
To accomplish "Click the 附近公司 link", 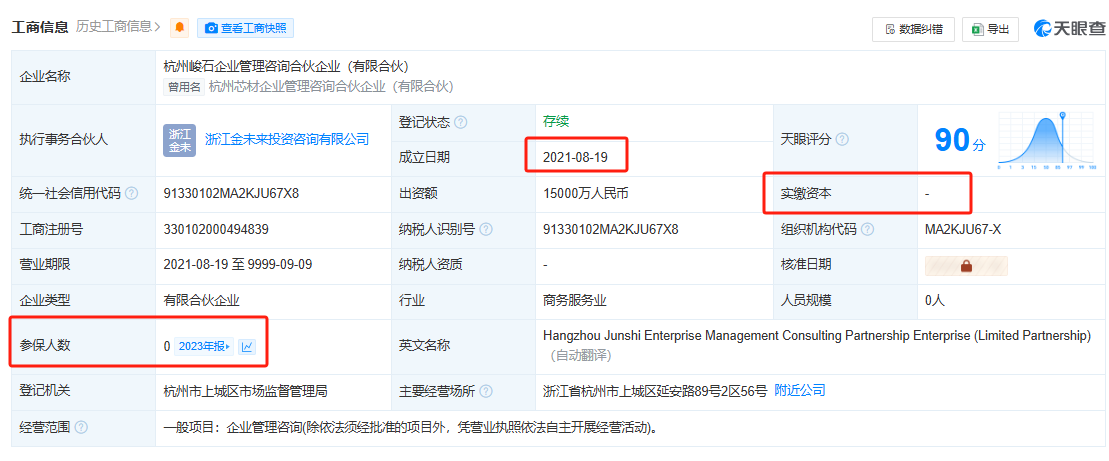I will point(800,390).
